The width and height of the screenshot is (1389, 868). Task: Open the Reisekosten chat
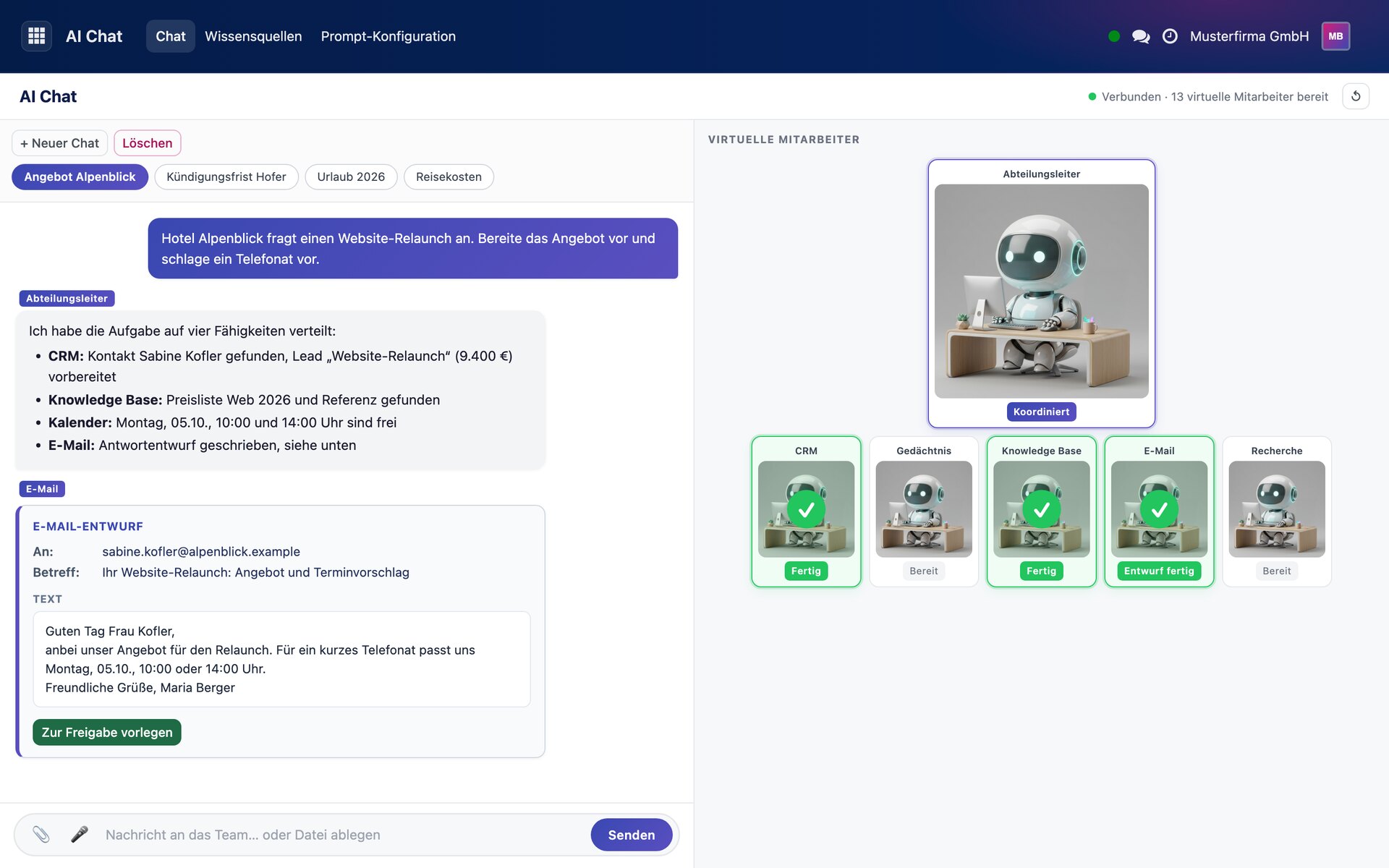(449, 176)
